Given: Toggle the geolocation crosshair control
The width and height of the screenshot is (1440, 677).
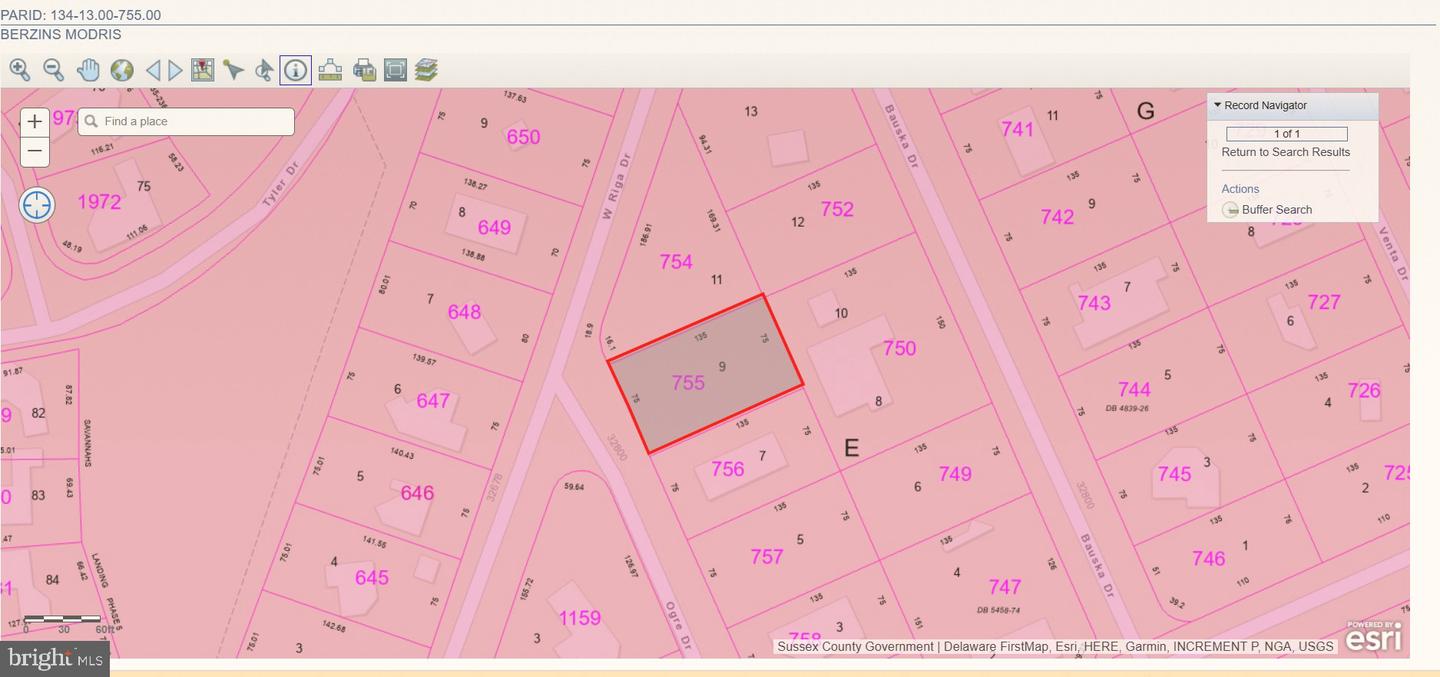Looking at the screenshot, I should (36, 204).
